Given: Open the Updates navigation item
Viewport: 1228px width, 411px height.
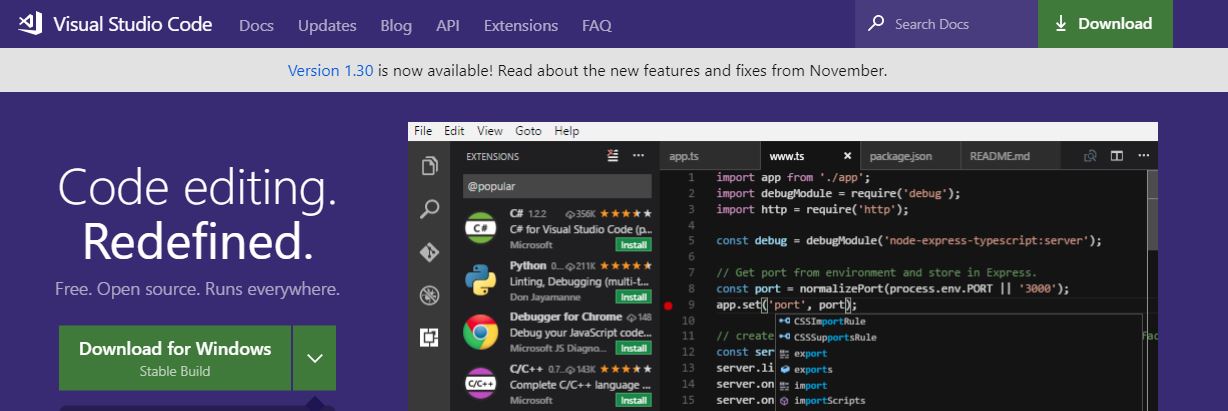Looking at the screenshot, I should [327, 25].
